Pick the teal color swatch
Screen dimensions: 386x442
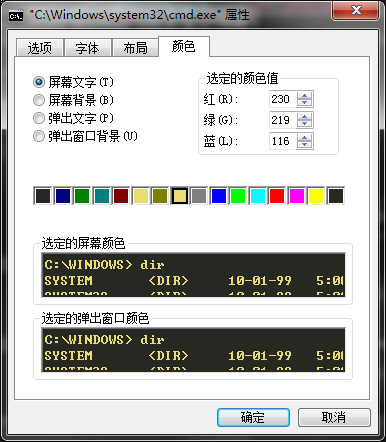(102, 196)
